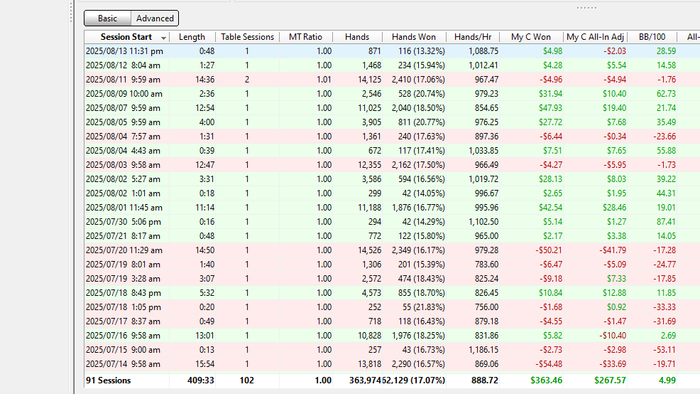
Task: Switch to the Basic view tab
Action: click(x=108, y=18)
